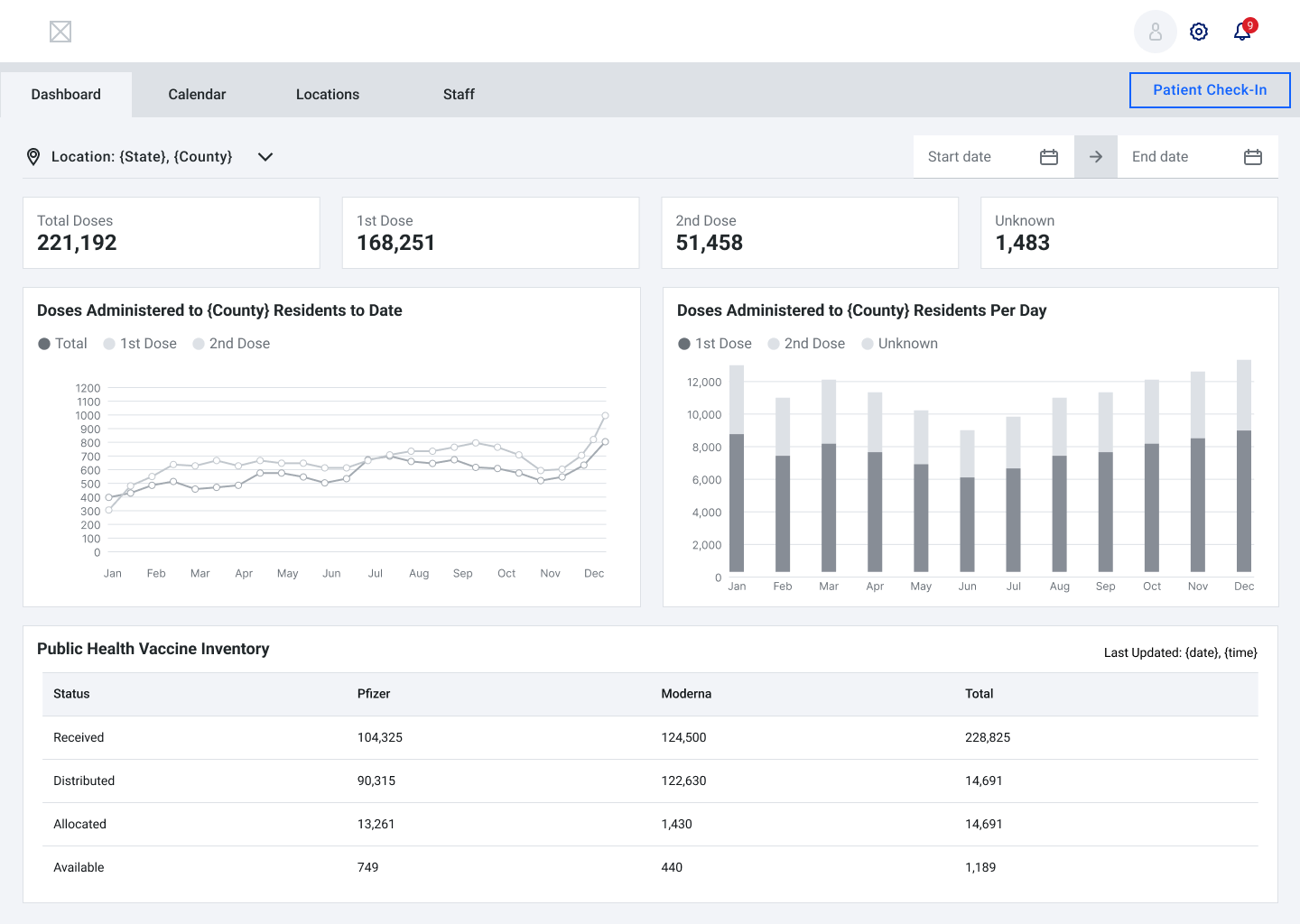Open notifications bell with red badge

pos(1242,32)
